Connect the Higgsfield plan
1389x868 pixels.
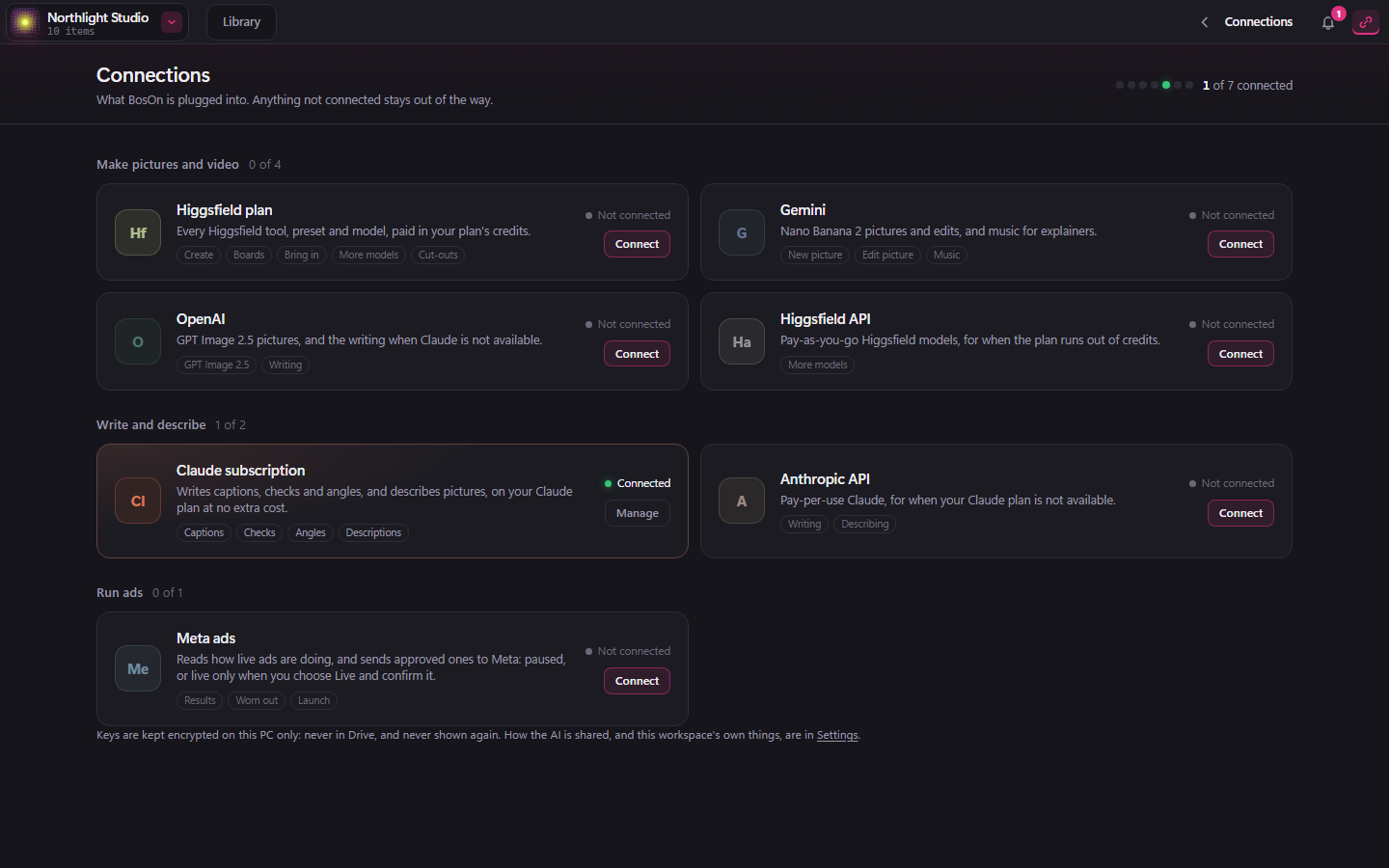637,244
